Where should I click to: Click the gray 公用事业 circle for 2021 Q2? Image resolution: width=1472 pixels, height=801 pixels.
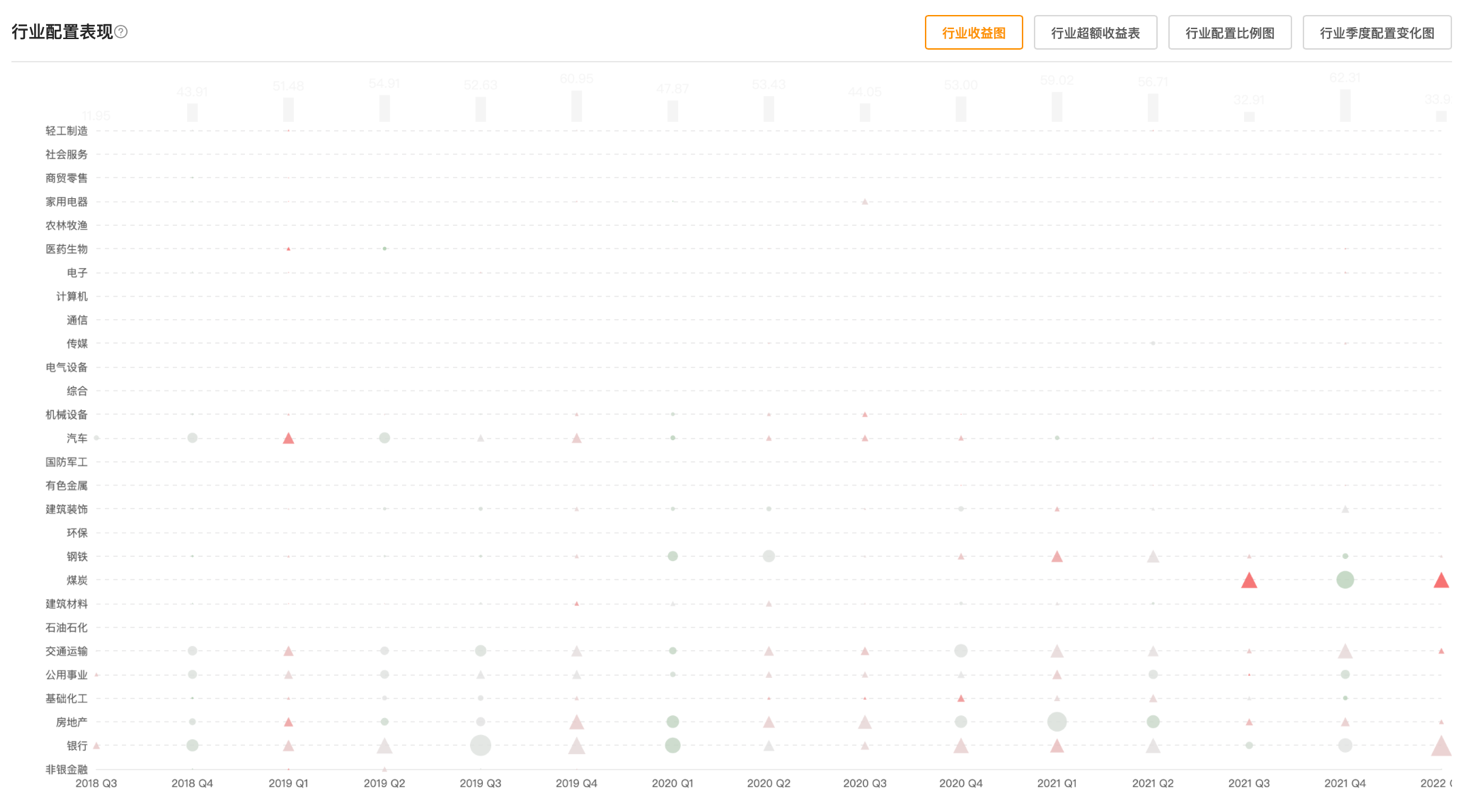[x=1153, y=675]
